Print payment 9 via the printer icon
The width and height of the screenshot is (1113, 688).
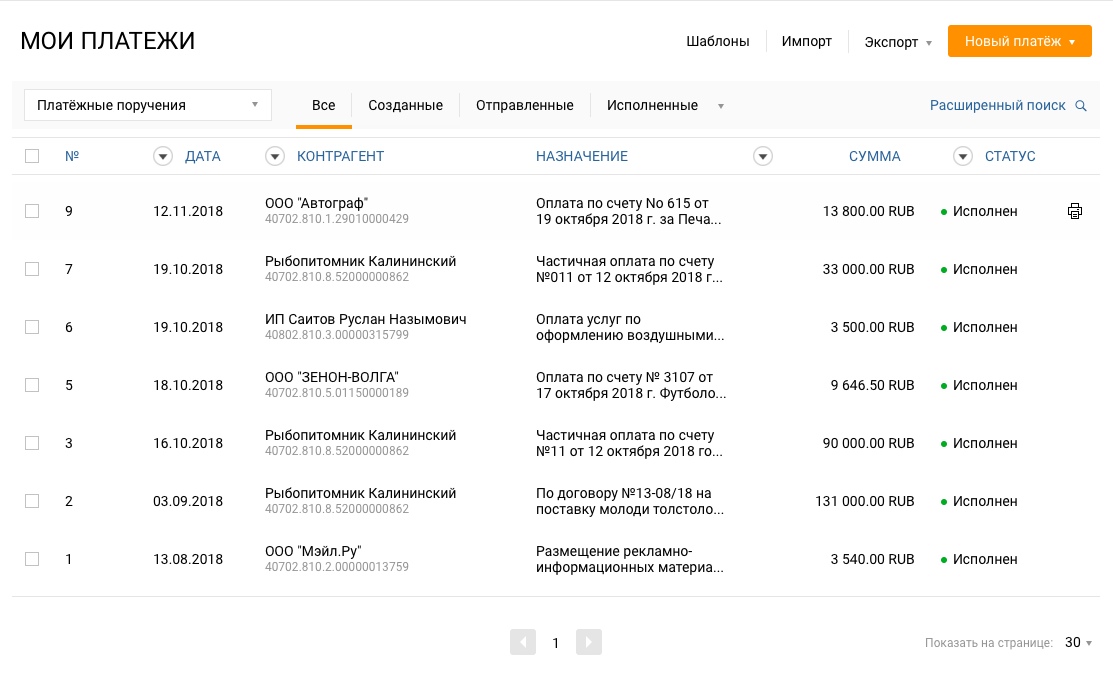pyautogui.click(x=1075, y=211)
